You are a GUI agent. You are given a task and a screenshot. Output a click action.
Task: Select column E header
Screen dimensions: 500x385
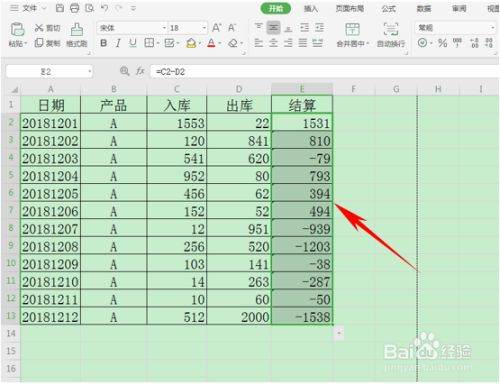coord(302,89)
